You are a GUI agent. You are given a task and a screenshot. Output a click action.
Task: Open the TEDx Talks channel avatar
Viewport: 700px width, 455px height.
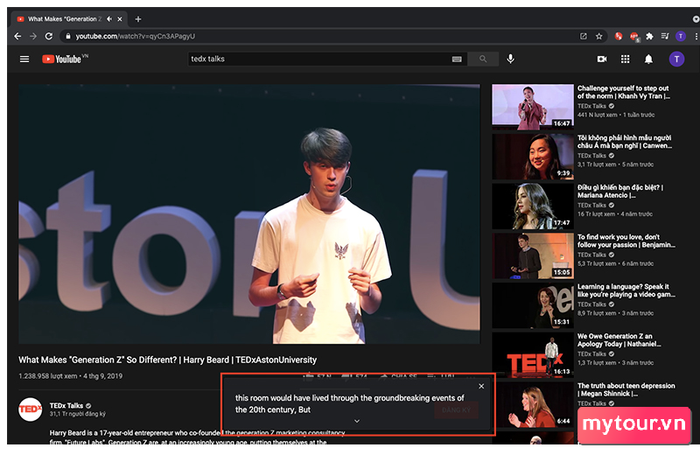(30, 409)
